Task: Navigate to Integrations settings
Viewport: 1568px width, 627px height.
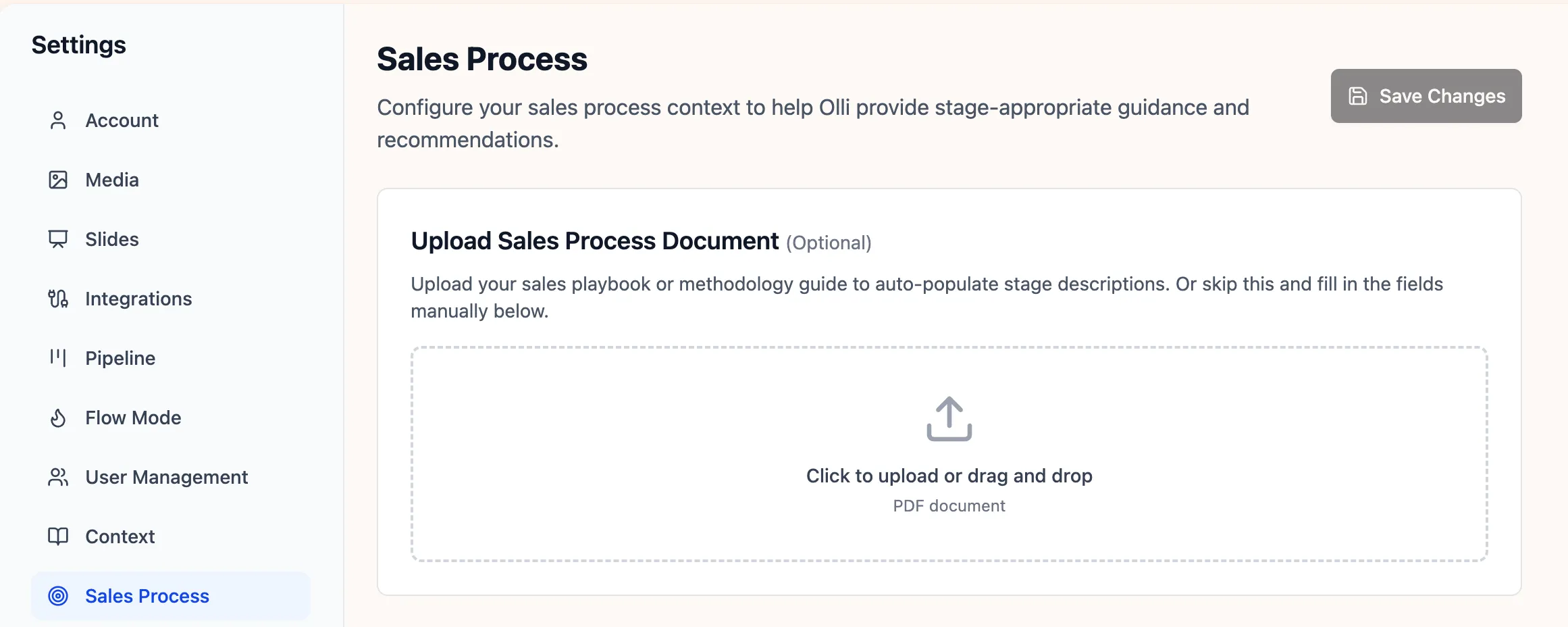Action: pos(138,299)
